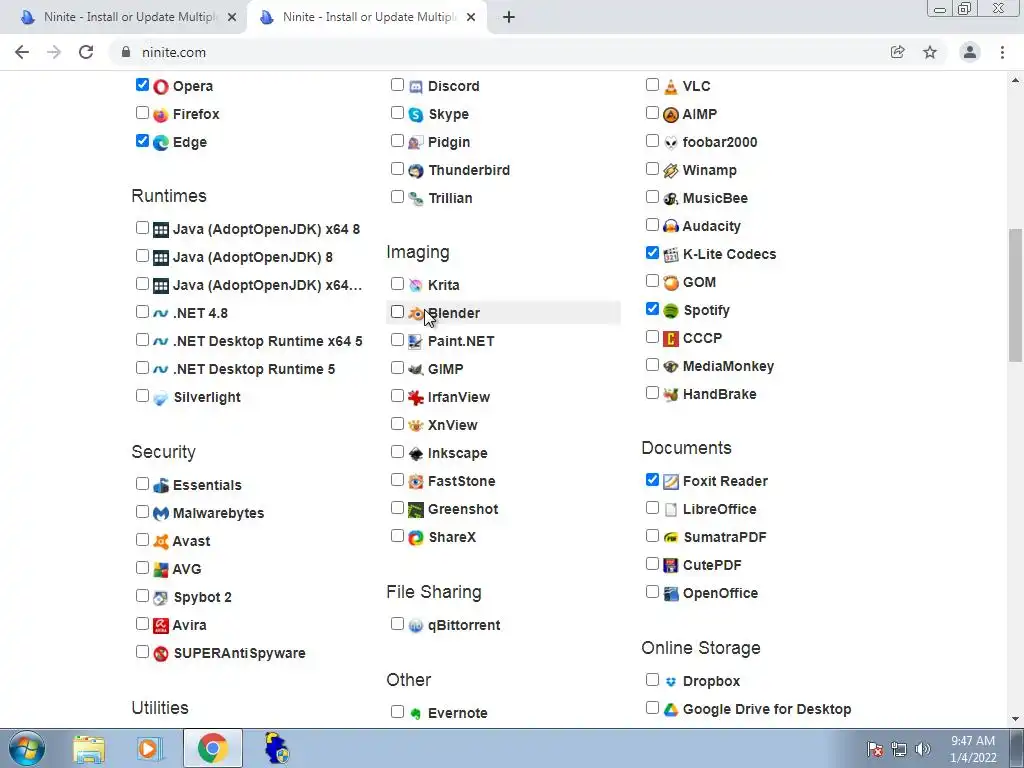Tick the Silverlight checkbox
Image resolution: width=1024 pixels, height=768 pixels.
click(x=142, y=396)
